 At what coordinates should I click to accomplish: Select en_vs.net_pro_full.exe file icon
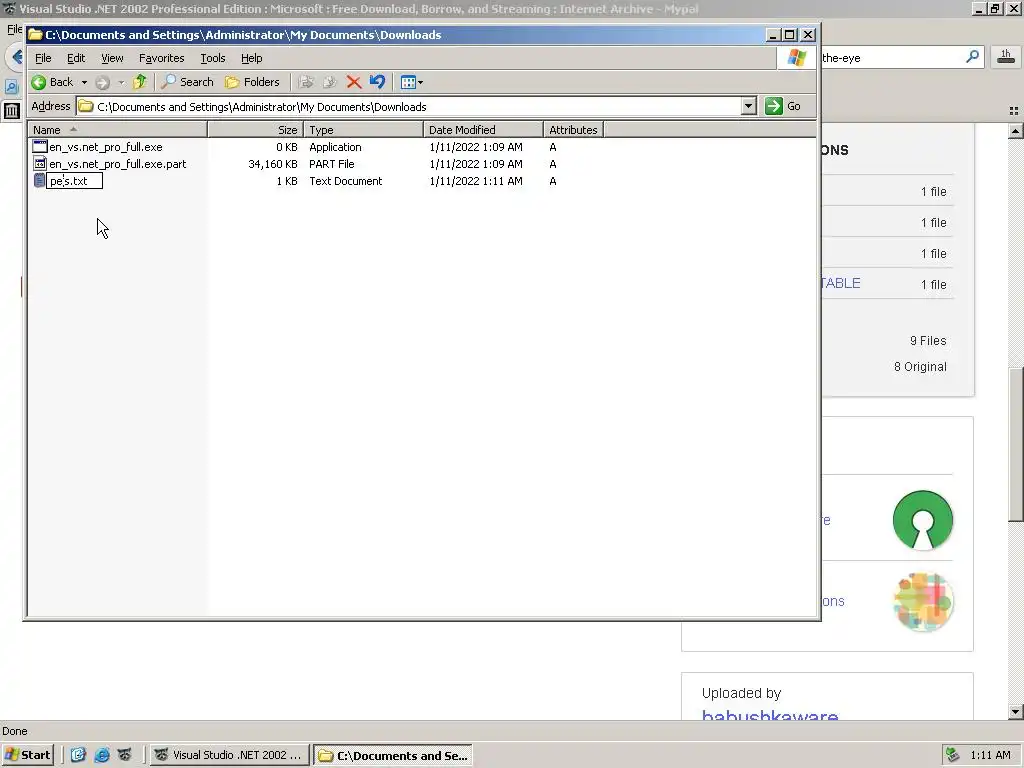click(40, 147)
